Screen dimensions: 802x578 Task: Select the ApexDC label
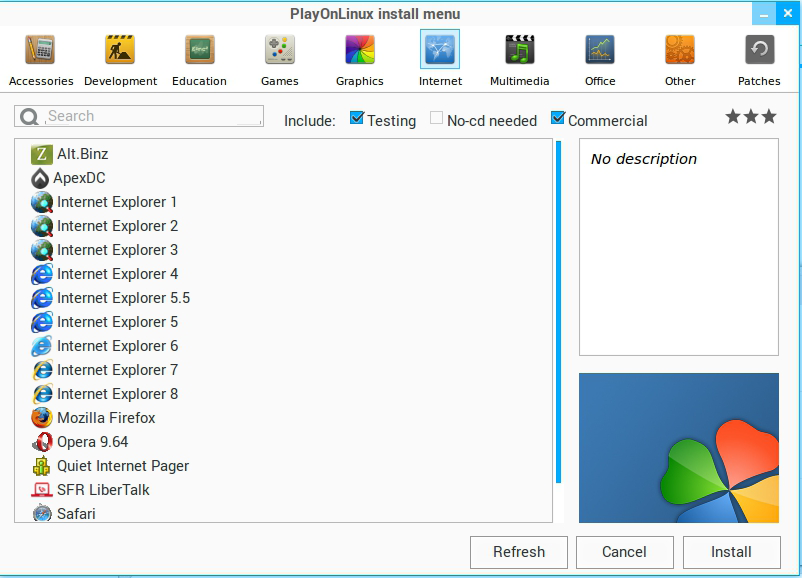click(x=79, y=178)
